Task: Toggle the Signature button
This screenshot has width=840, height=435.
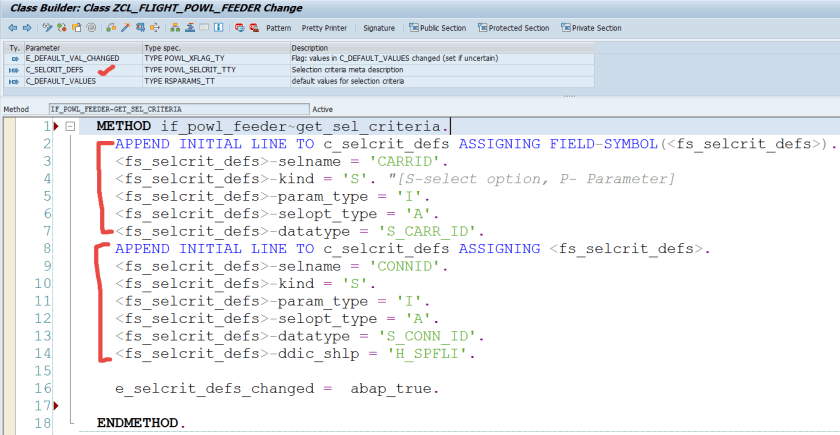Action: [x=379, y=28]
